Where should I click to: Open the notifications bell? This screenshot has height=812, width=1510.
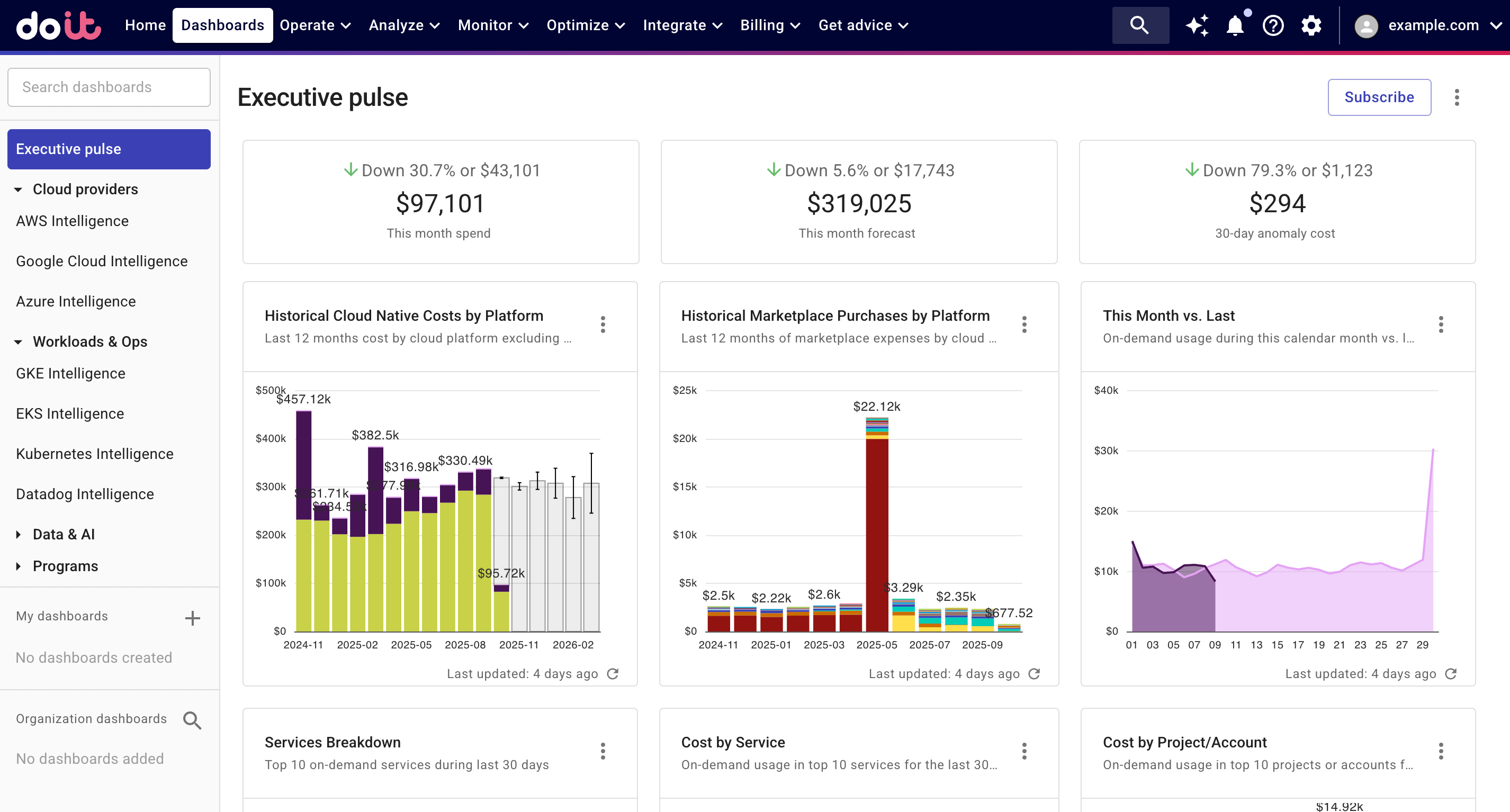tap(1235, 25)
